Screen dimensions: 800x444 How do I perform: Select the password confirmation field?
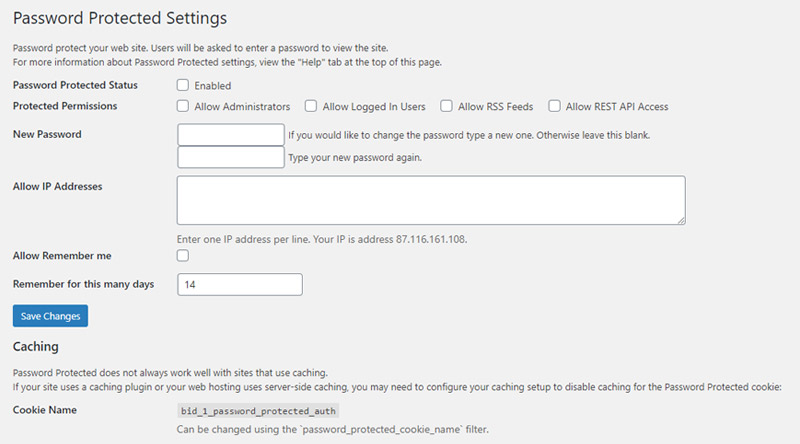(231, 157)
